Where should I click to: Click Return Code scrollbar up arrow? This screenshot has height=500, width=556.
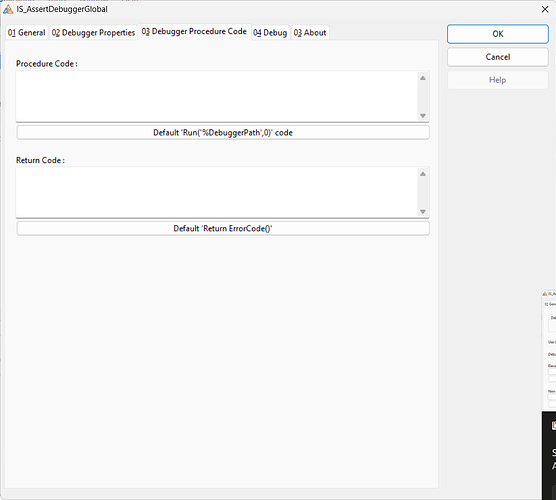pos(423,174)
